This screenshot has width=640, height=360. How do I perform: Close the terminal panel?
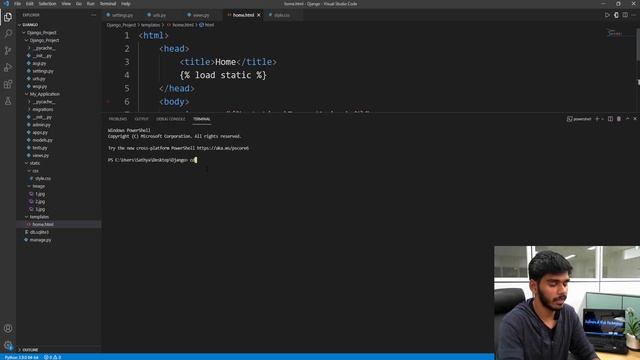click(635, 119)
